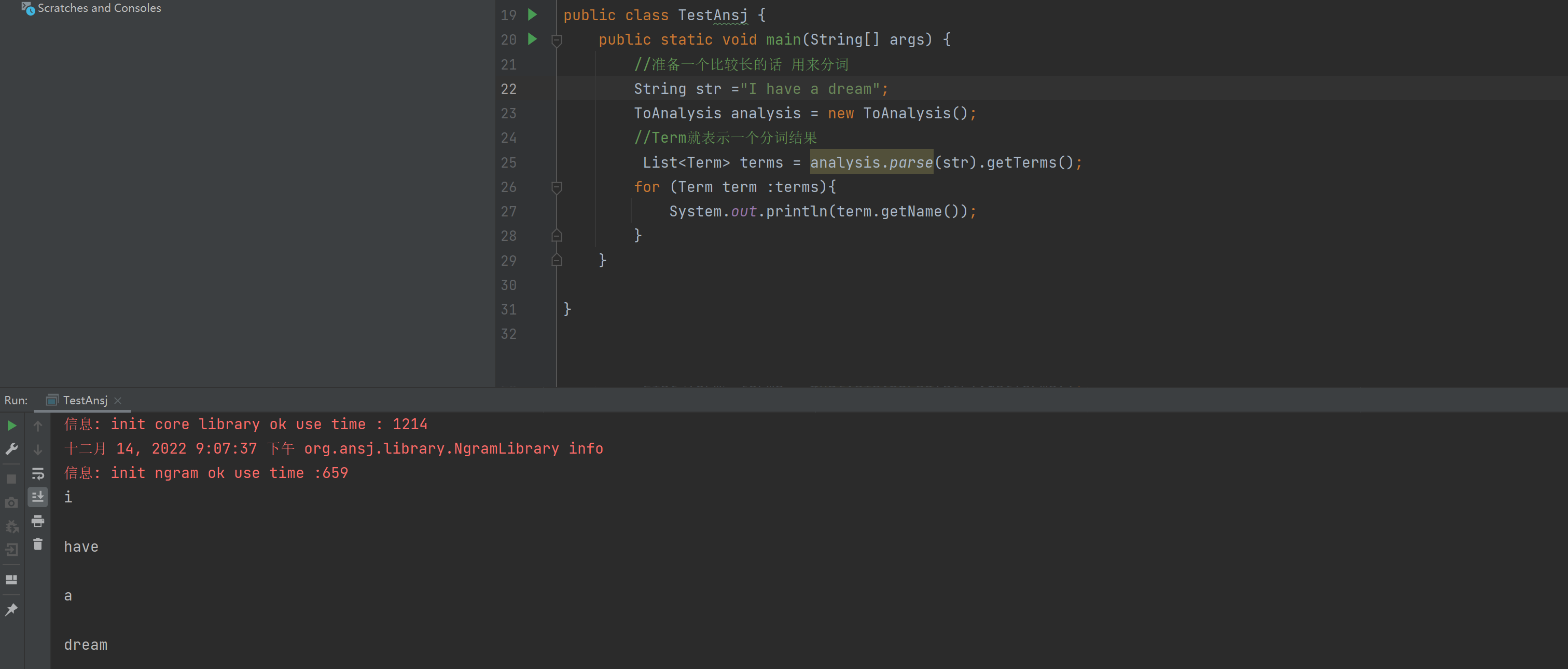Click console output 'a'
The width and height of the screenshot is (1568, 669).
point(68,596)
